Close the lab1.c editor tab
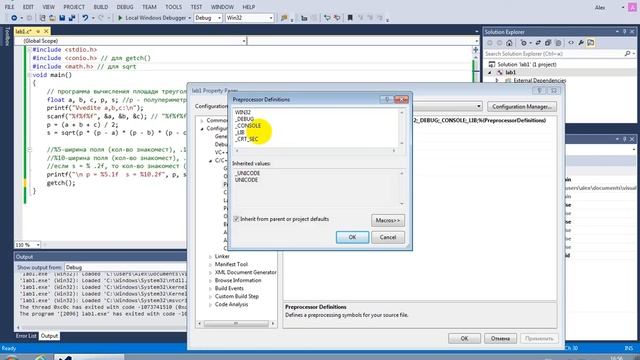 coord(46,31)
